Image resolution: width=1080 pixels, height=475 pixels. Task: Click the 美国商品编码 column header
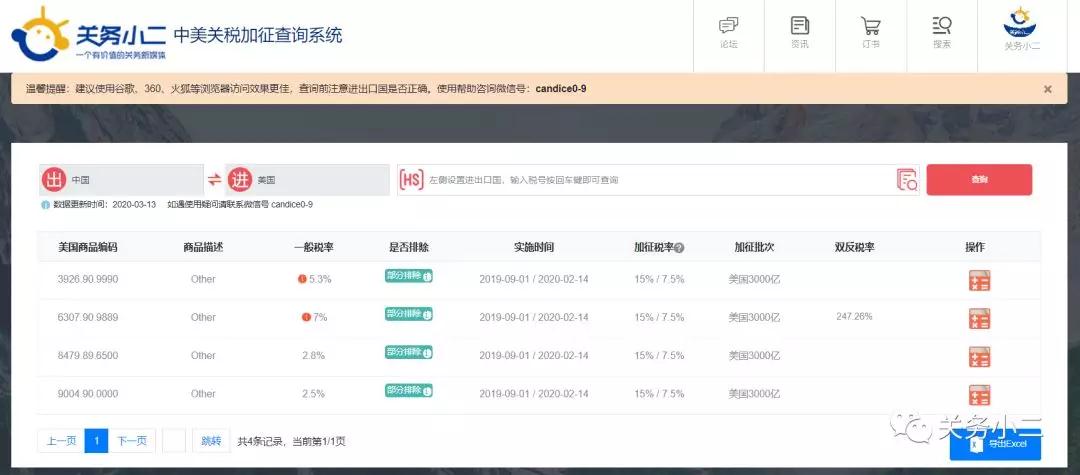pyautogui.click(x=87, y=247)
